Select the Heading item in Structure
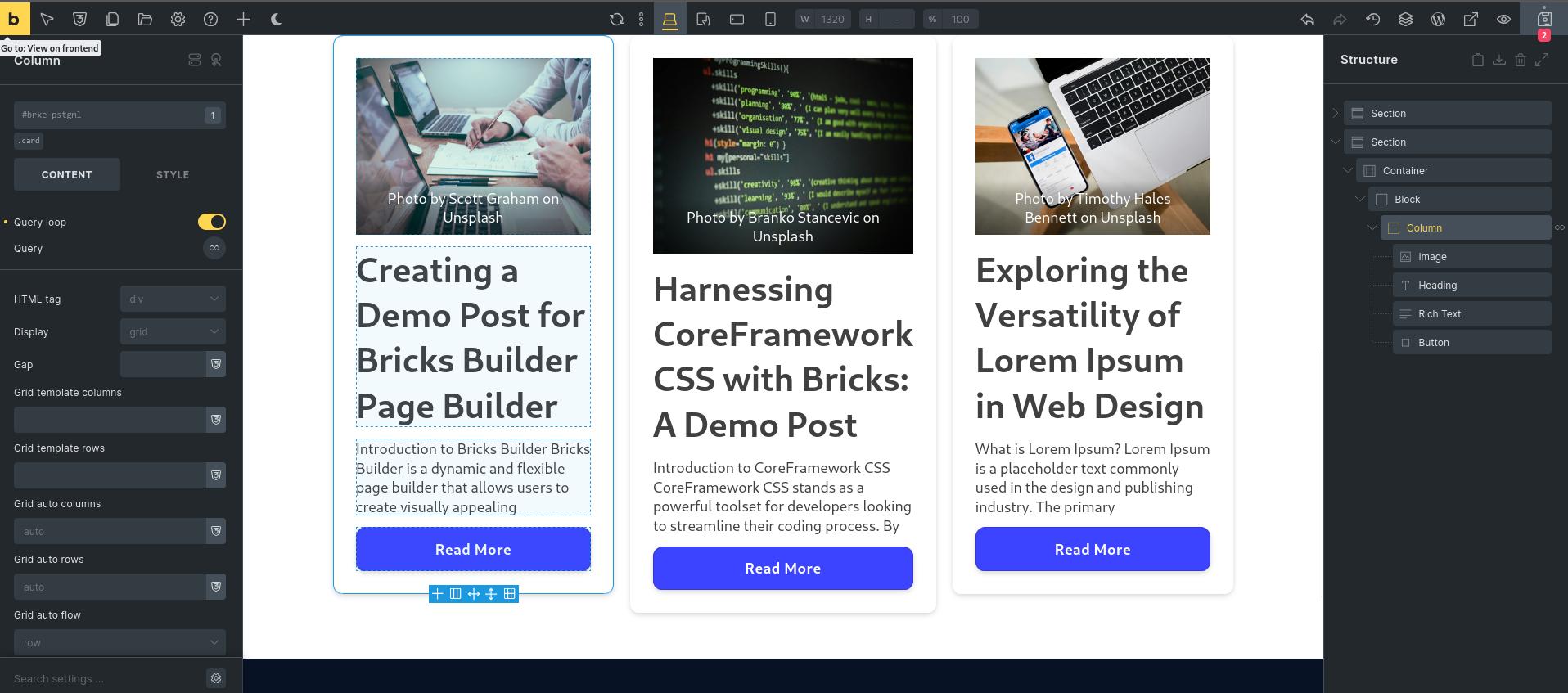This screenshot has height=693, width=1568. coord(1472,286)
